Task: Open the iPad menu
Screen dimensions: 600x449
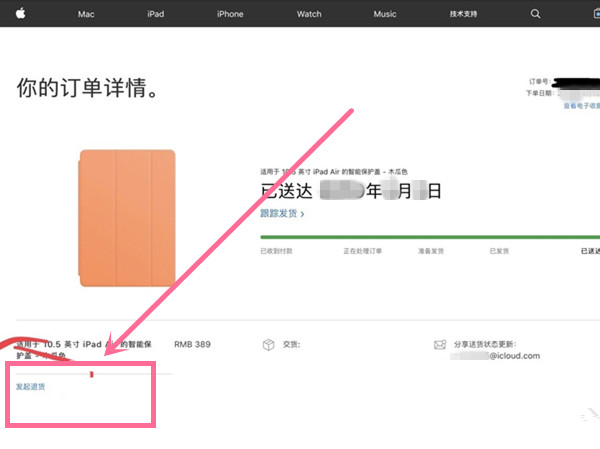Action: tap(156, 14)
